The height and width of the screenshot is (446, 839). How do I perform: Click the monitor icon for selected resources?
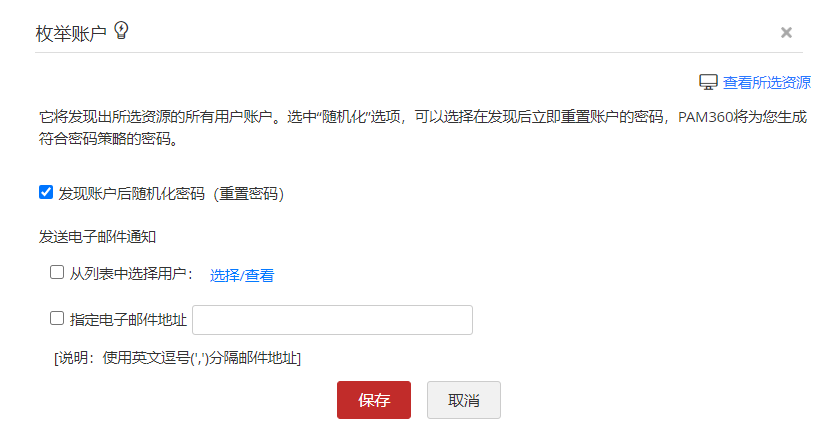(708, 82)
